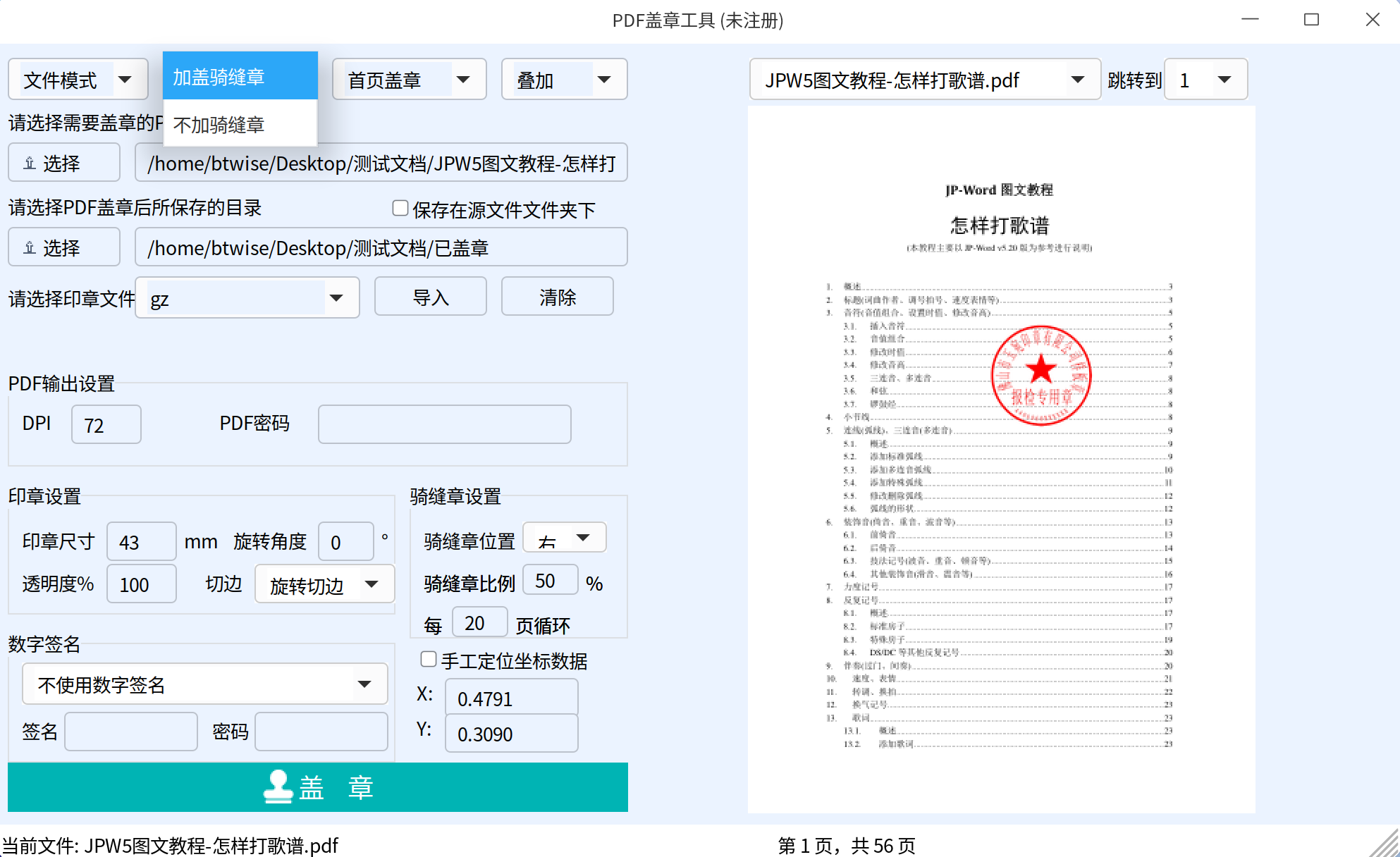1400x857 pixels.
Task: Click the 清除 button
Action: coord(558,297)
